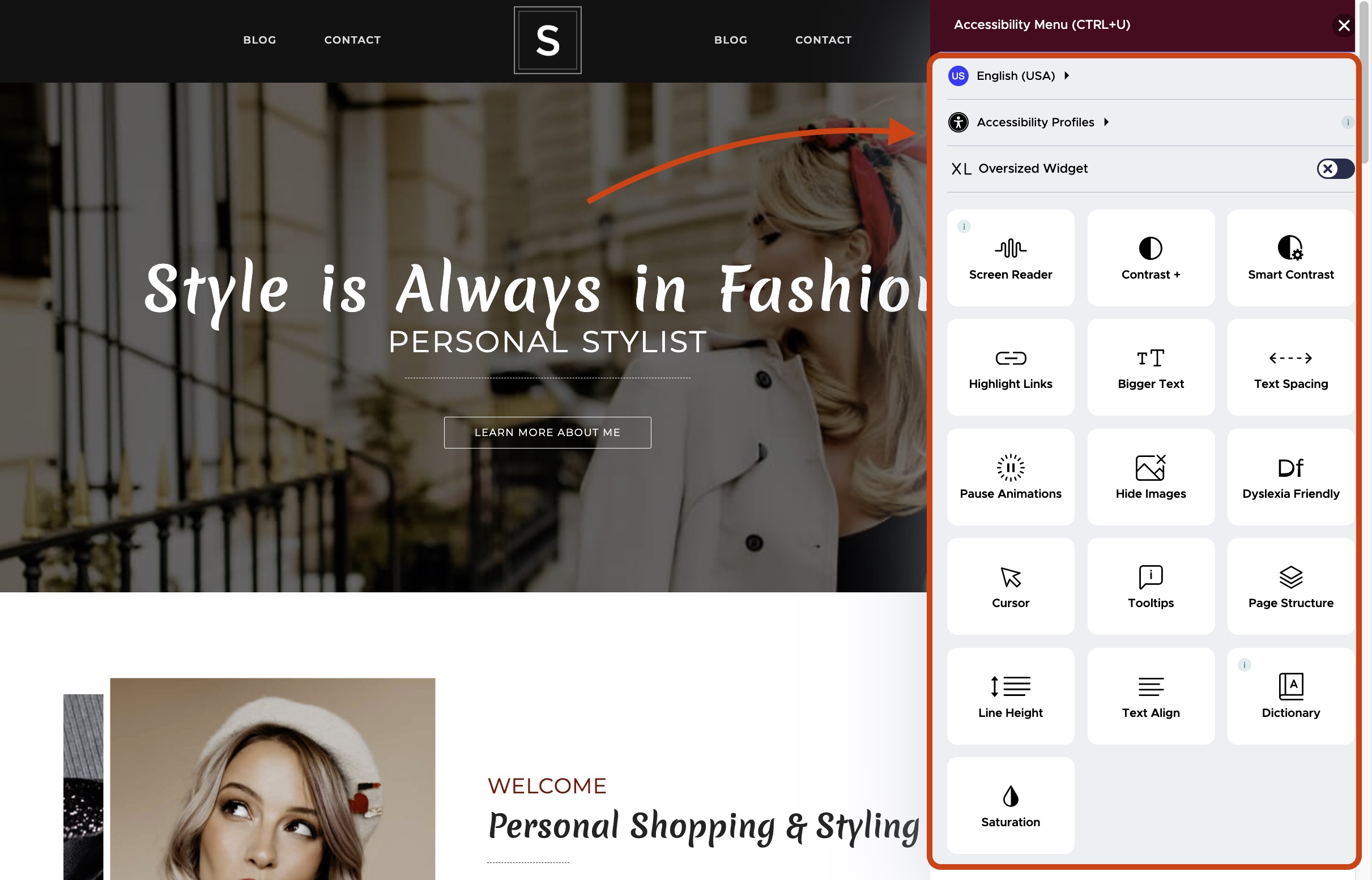Viewport: 1372px width, 880px height.
Task: Toggle Highlight Links feature
Action: coord(1010,367)
